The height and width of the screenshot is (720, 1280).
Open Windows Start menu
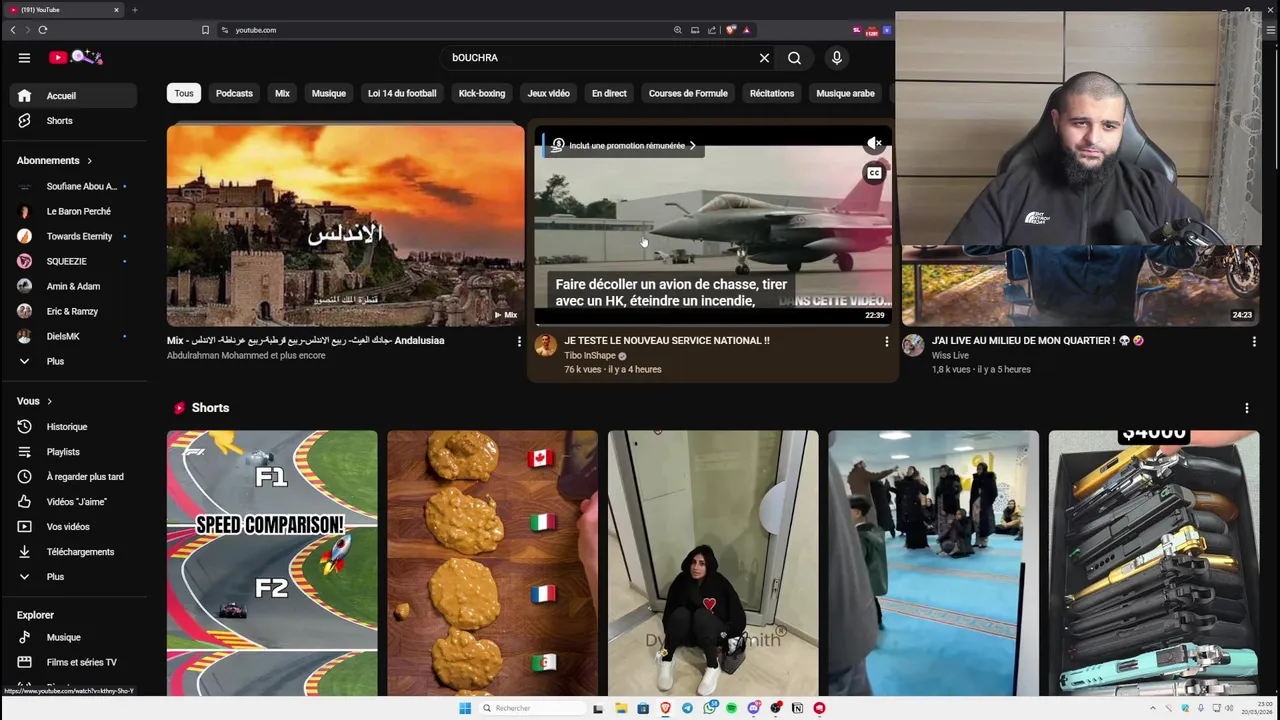465,708
